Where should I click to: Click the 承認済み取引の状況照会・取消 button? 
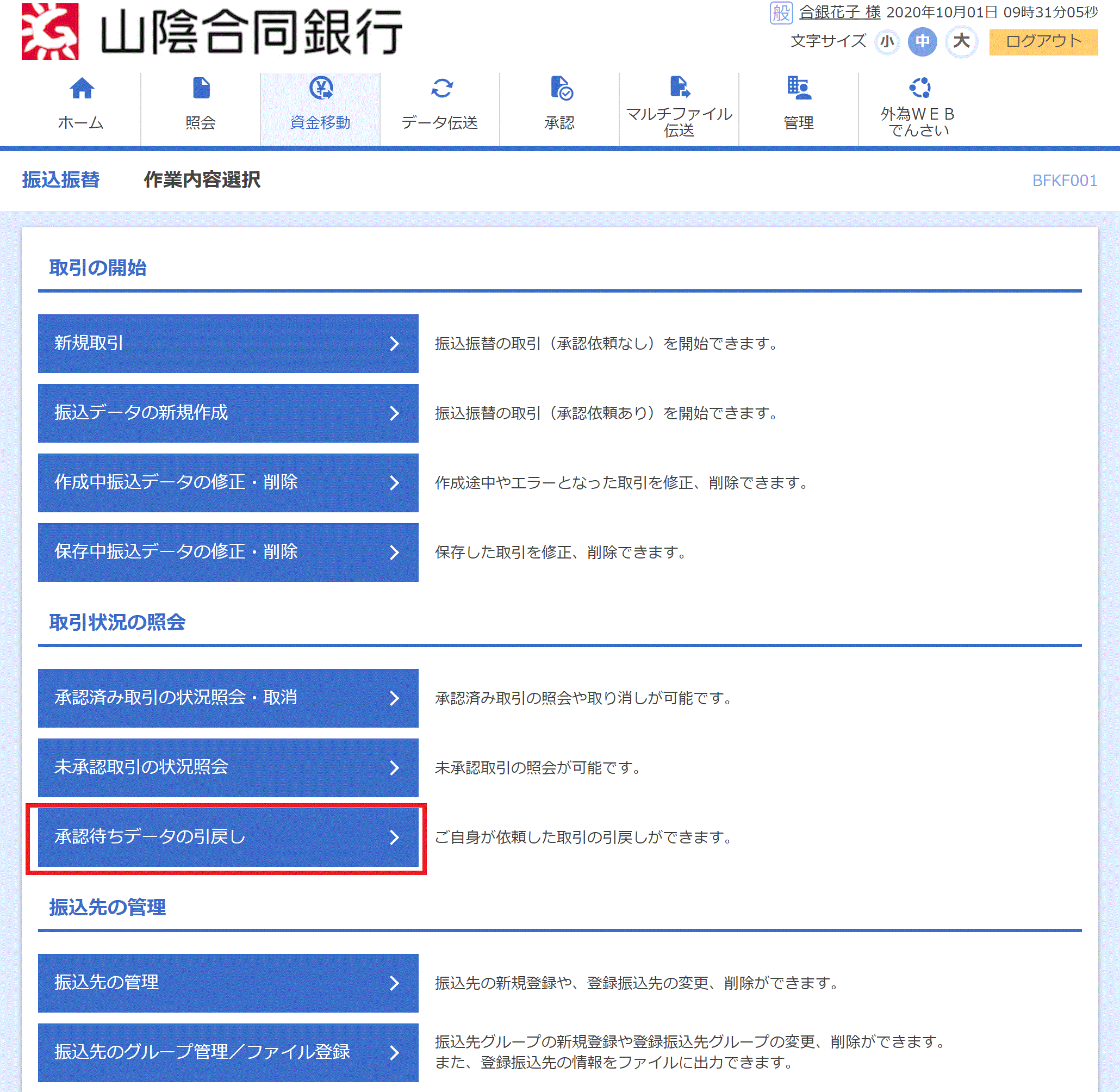pos(228,698)
